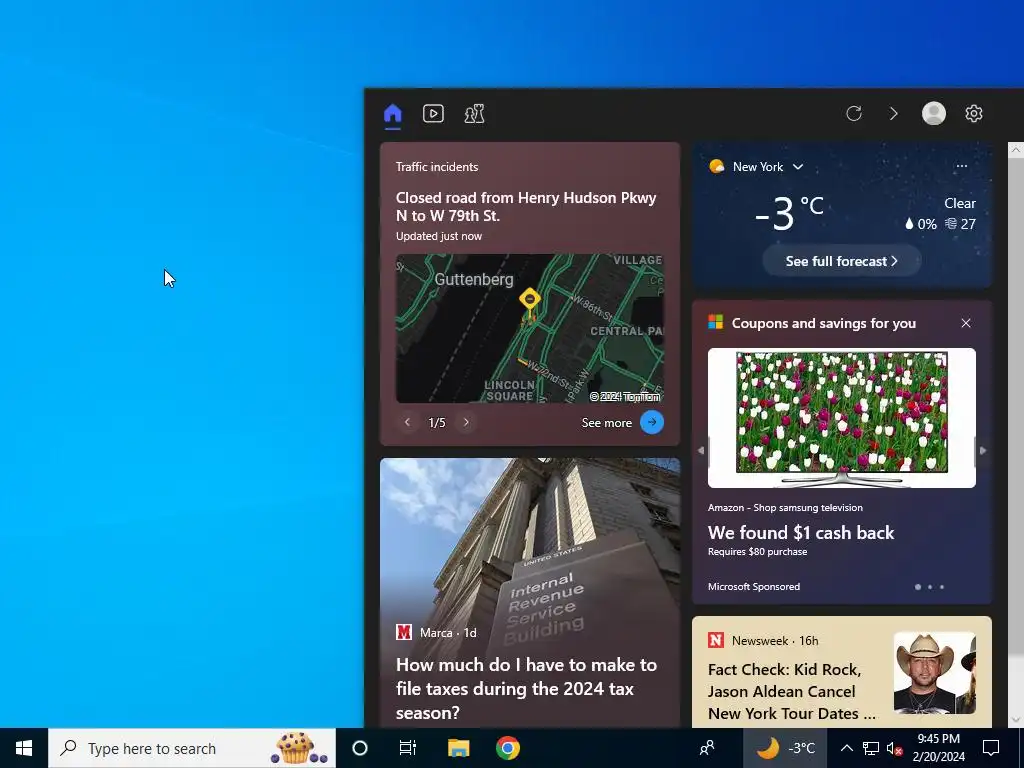1024x768 pixels.
Task: Go to previous traffic incident
Action: pyautogui.click(x=407, y=423)
